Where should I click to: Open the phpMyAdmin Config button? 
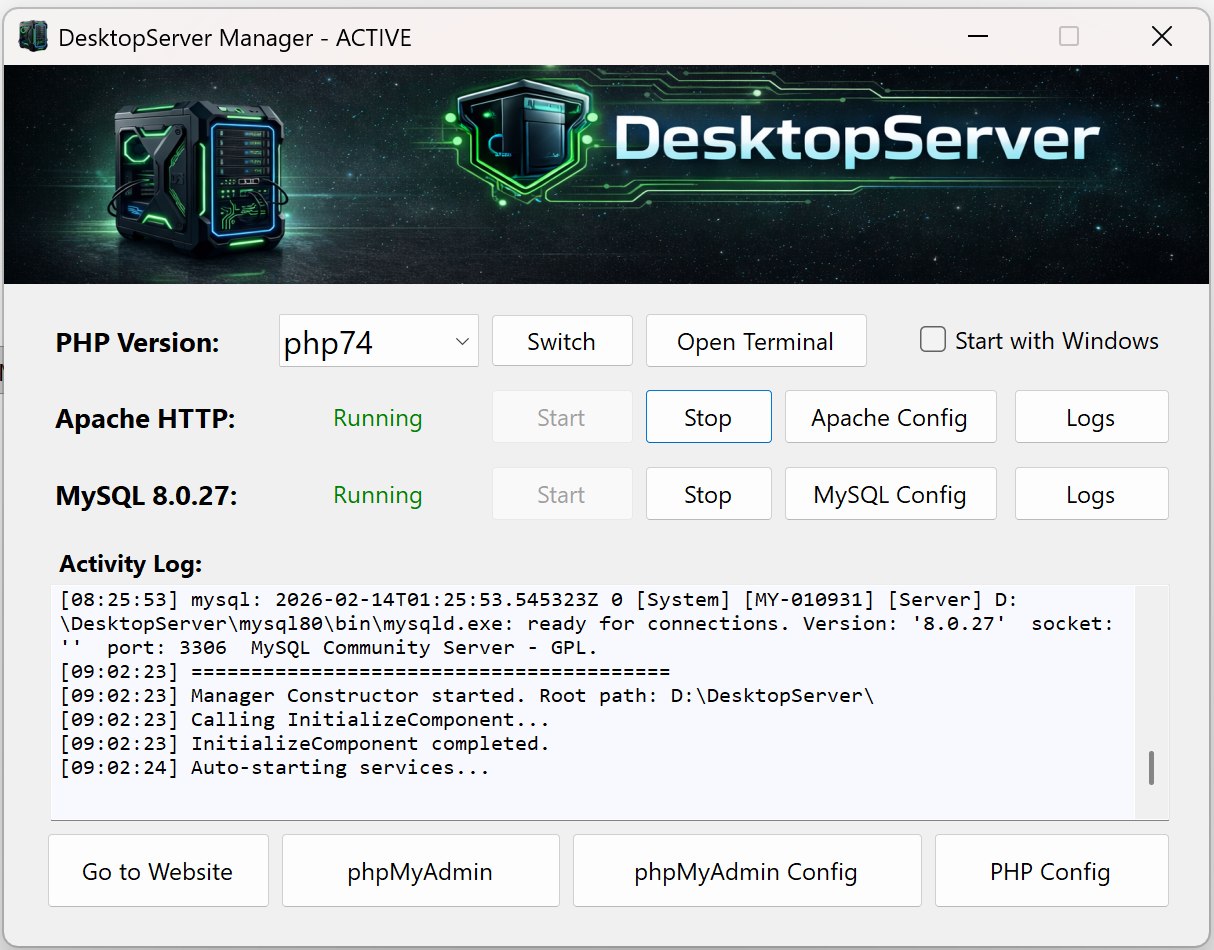tap(746, 871)
